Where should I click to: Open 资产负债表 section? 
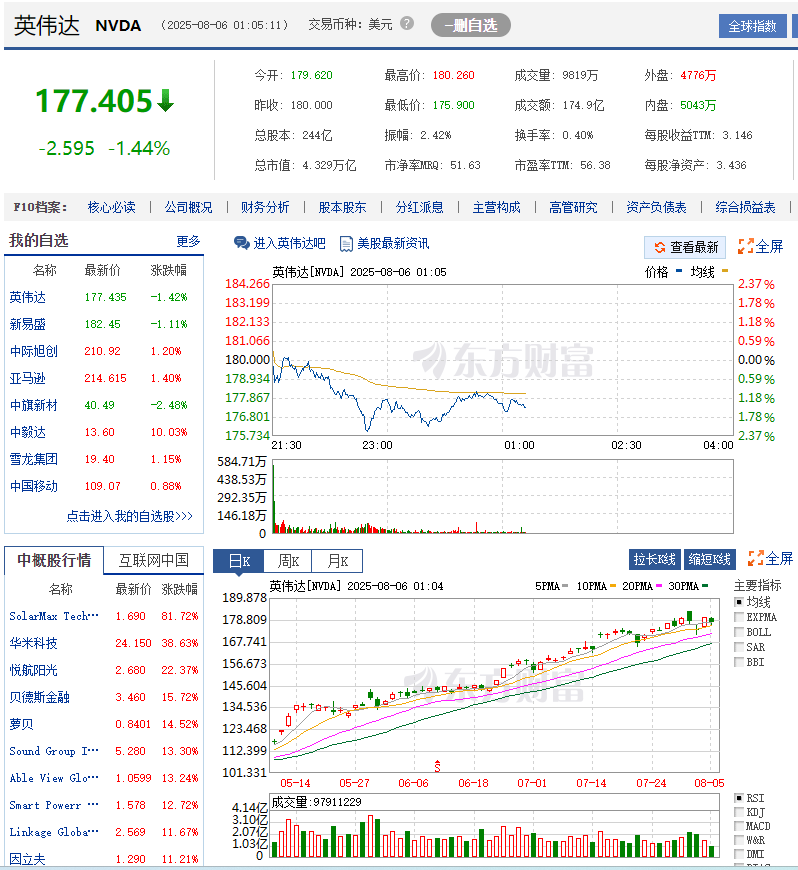click(656, 208)
